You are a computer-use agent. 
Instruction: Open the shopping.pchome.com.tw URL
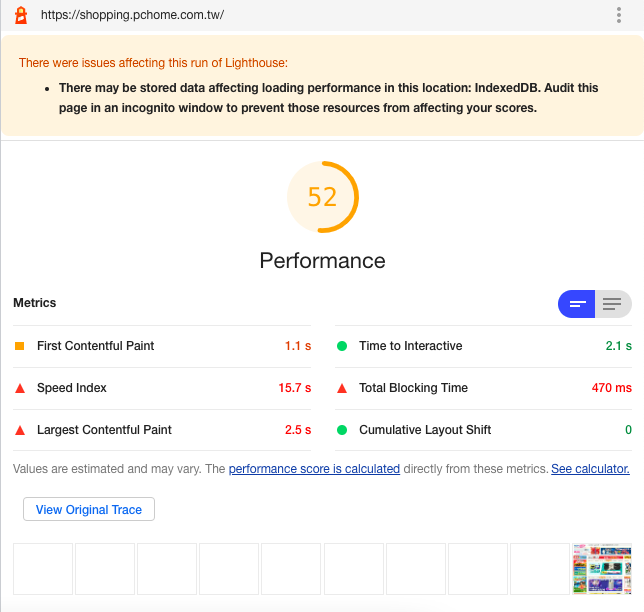pyautogui.click(x=132, y=15)
